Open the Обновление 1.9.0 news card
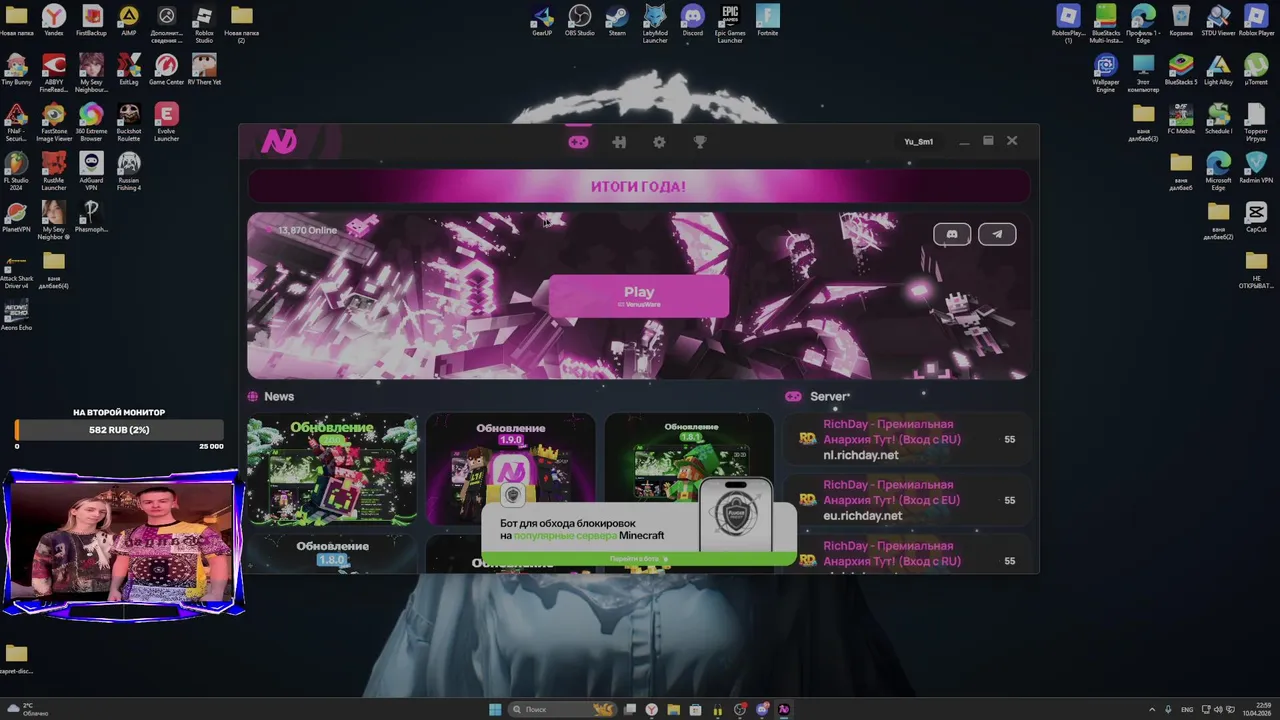Screen dimensions: 1280x720 pyautogui.click(x=510, y=460)
